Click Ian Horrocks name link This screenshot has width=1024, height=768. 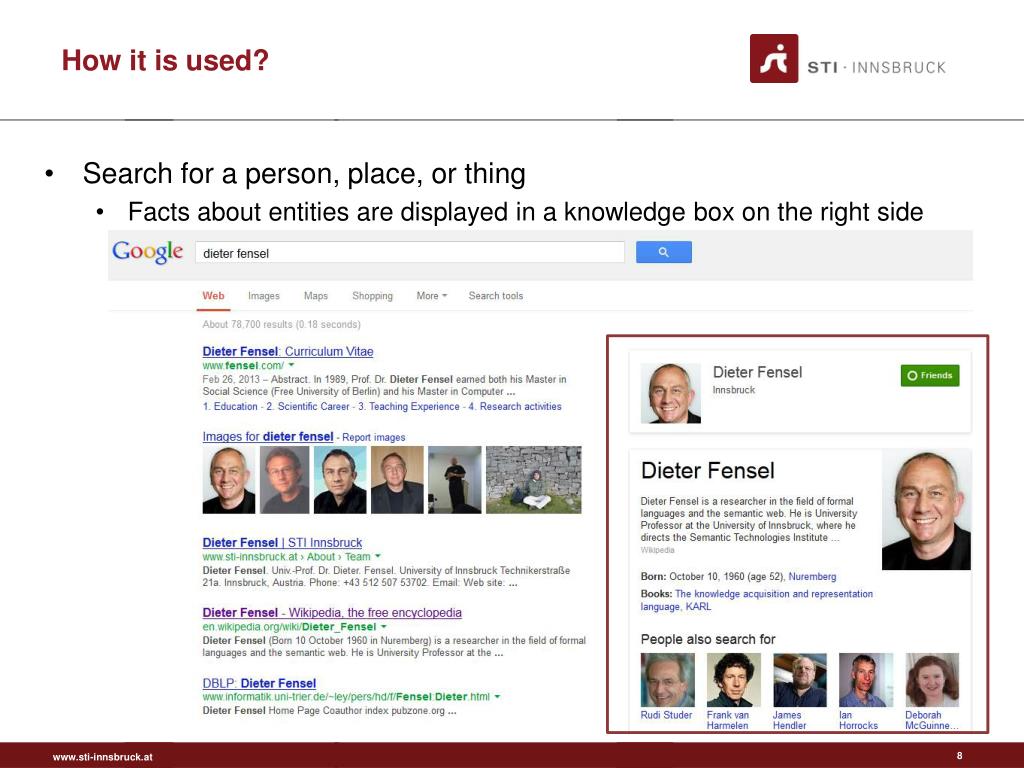(x=858, y=720)
